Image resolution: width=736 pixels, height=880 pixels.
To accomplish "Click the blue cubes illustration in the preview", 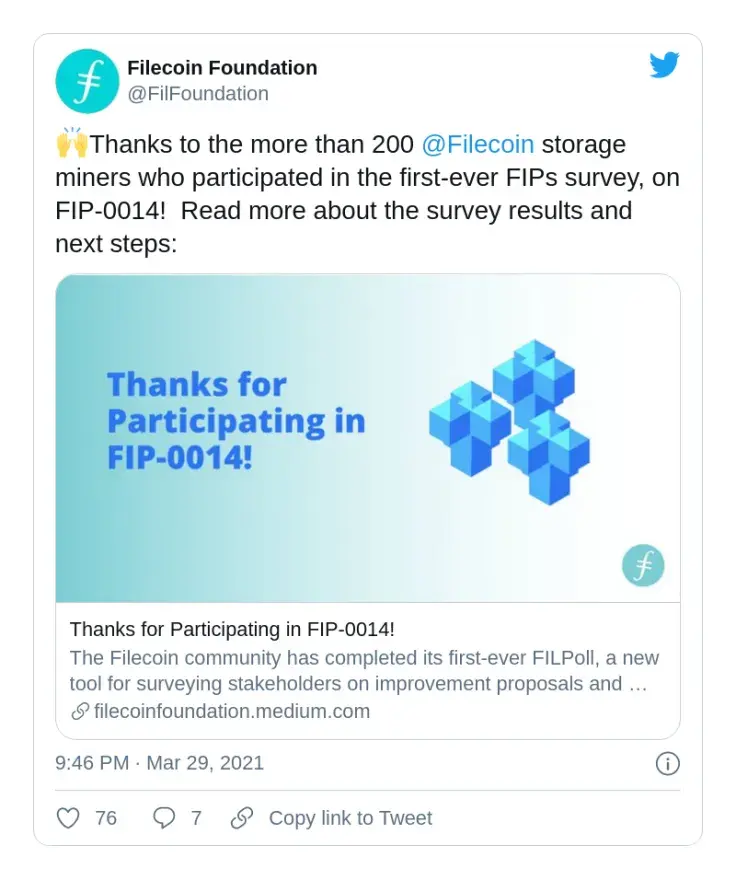I will [x=510, y=422].
